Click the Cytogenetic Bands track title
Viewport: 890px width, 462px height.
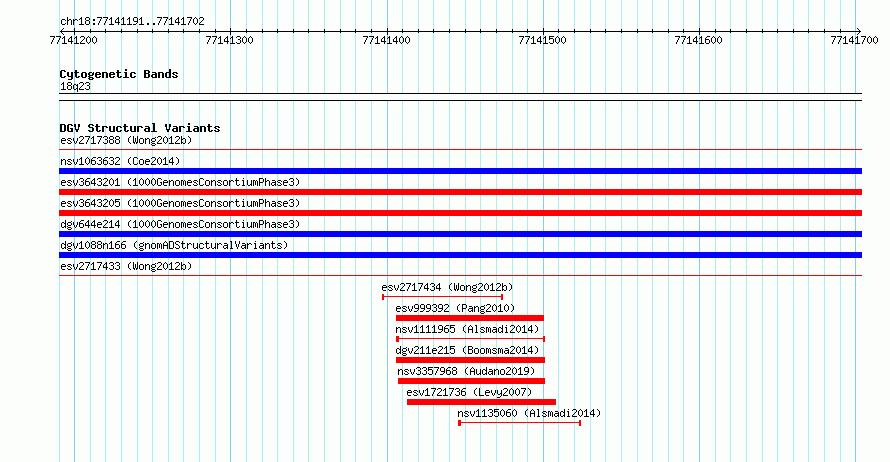click(119, 74)
